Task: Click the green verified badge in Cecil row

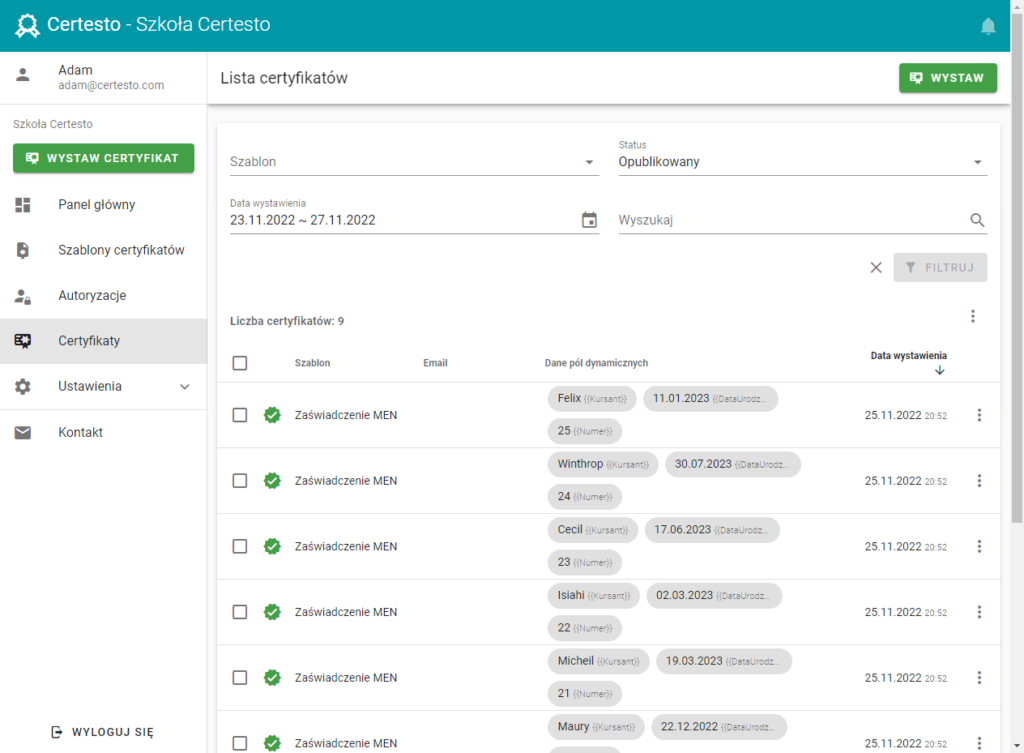Action: pos(272,547)
